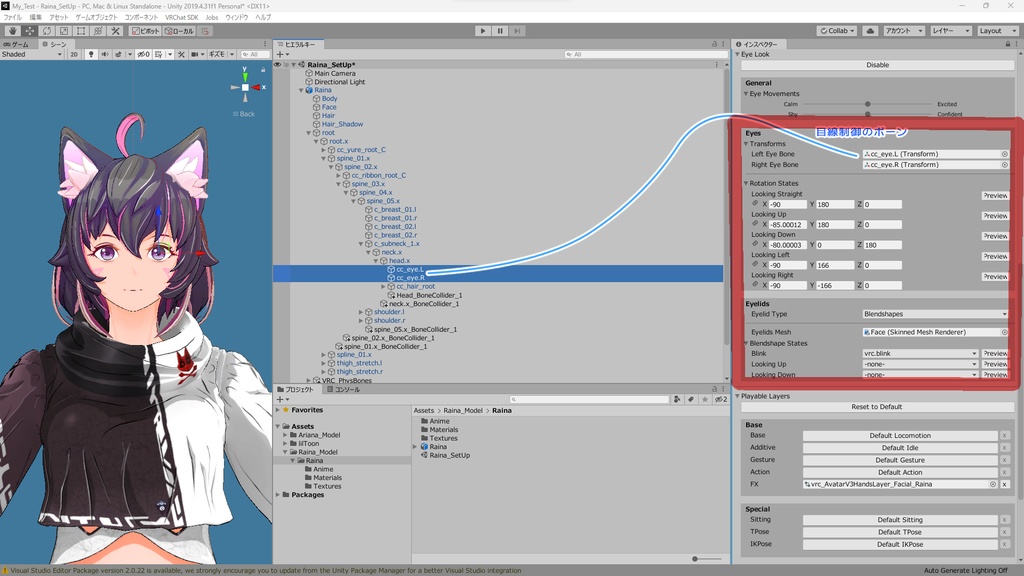The image size is (1024, 576).
Task: Open the レイヤー layers dropdown
Action: coord(950,31)
